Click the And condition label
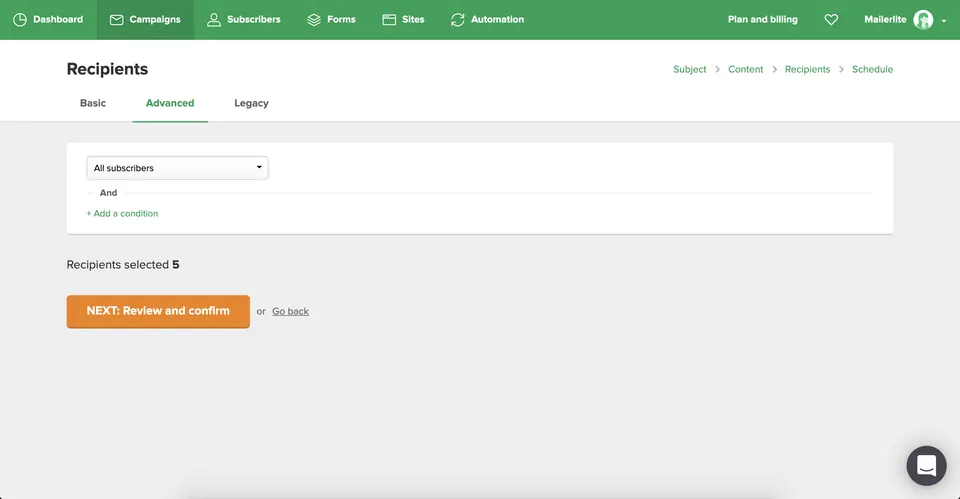Viewport: 960px width, 499px height. click(108, 193)
